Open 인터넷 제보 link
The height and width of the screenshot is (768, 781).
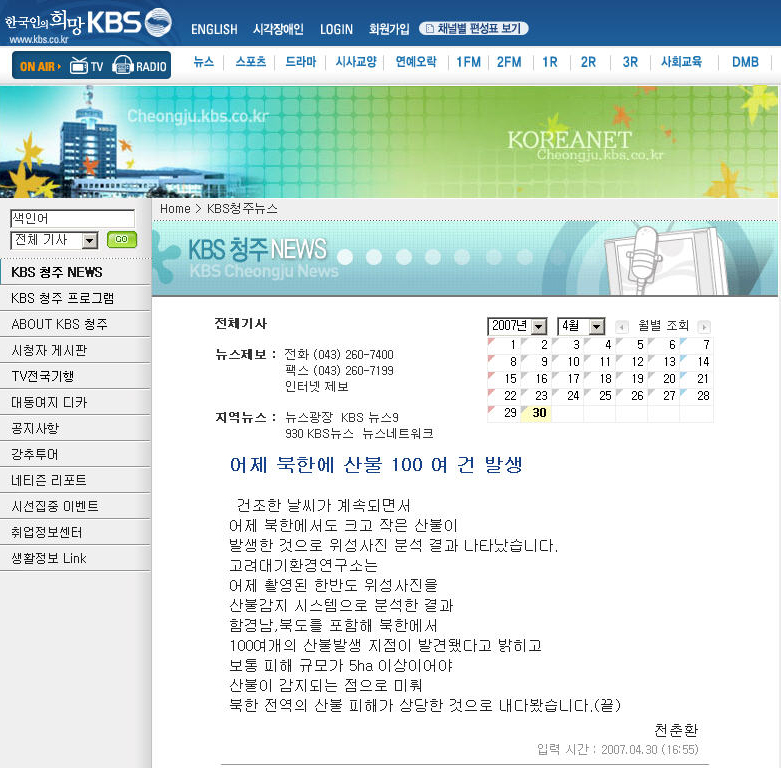pos(317,386)
